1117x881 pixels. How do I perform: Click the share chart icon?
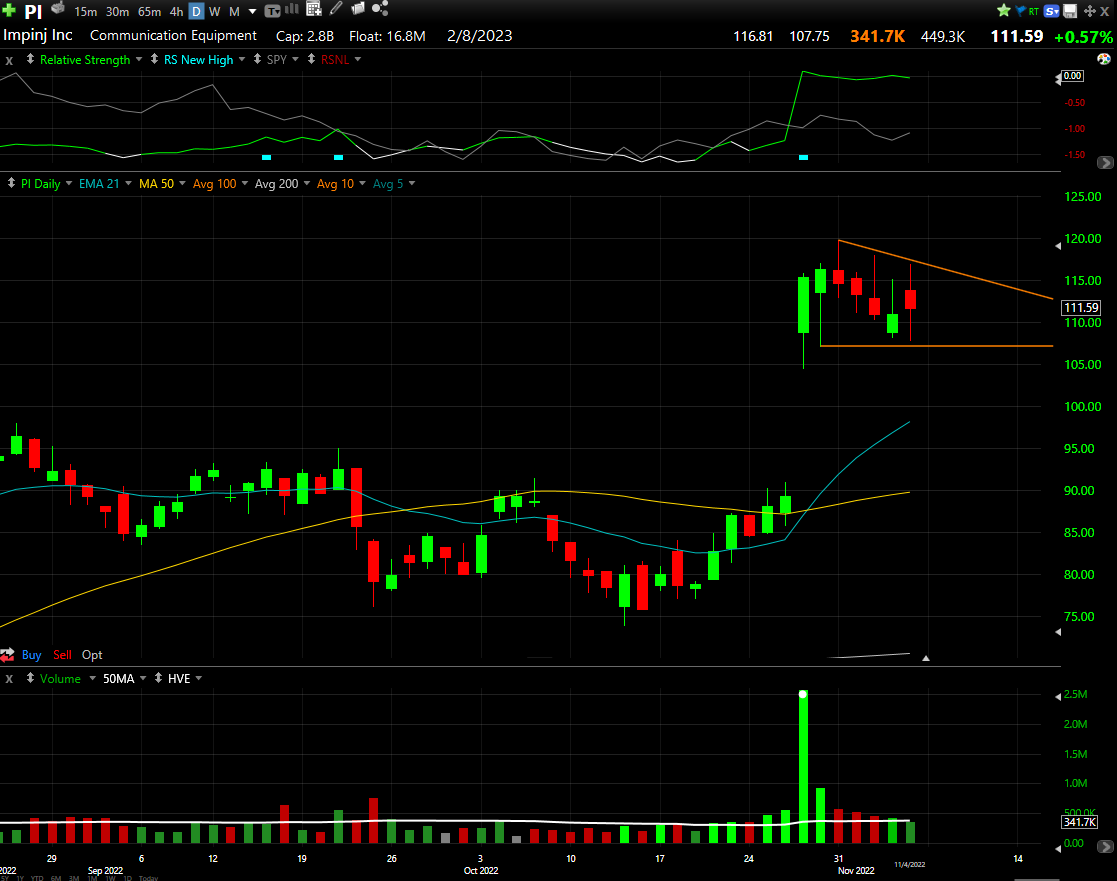click(x=380, y=9)
